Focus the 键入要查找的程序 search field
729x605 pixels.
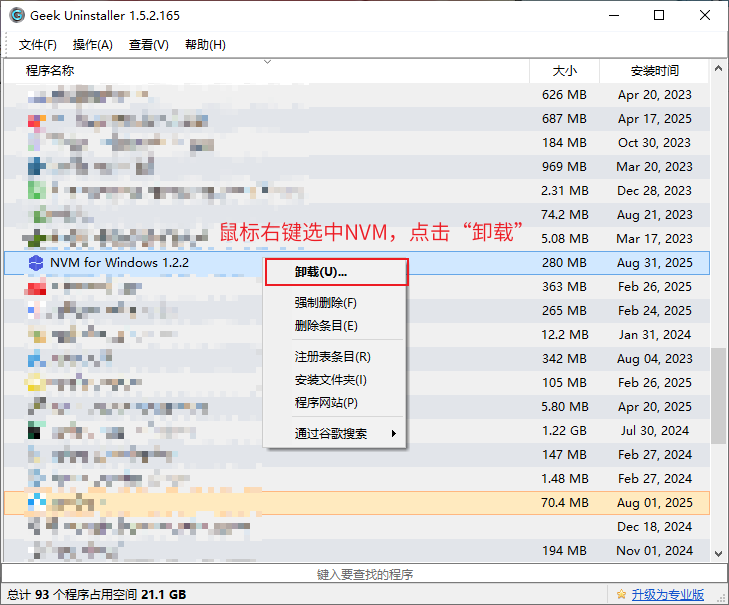pos(364,574)
